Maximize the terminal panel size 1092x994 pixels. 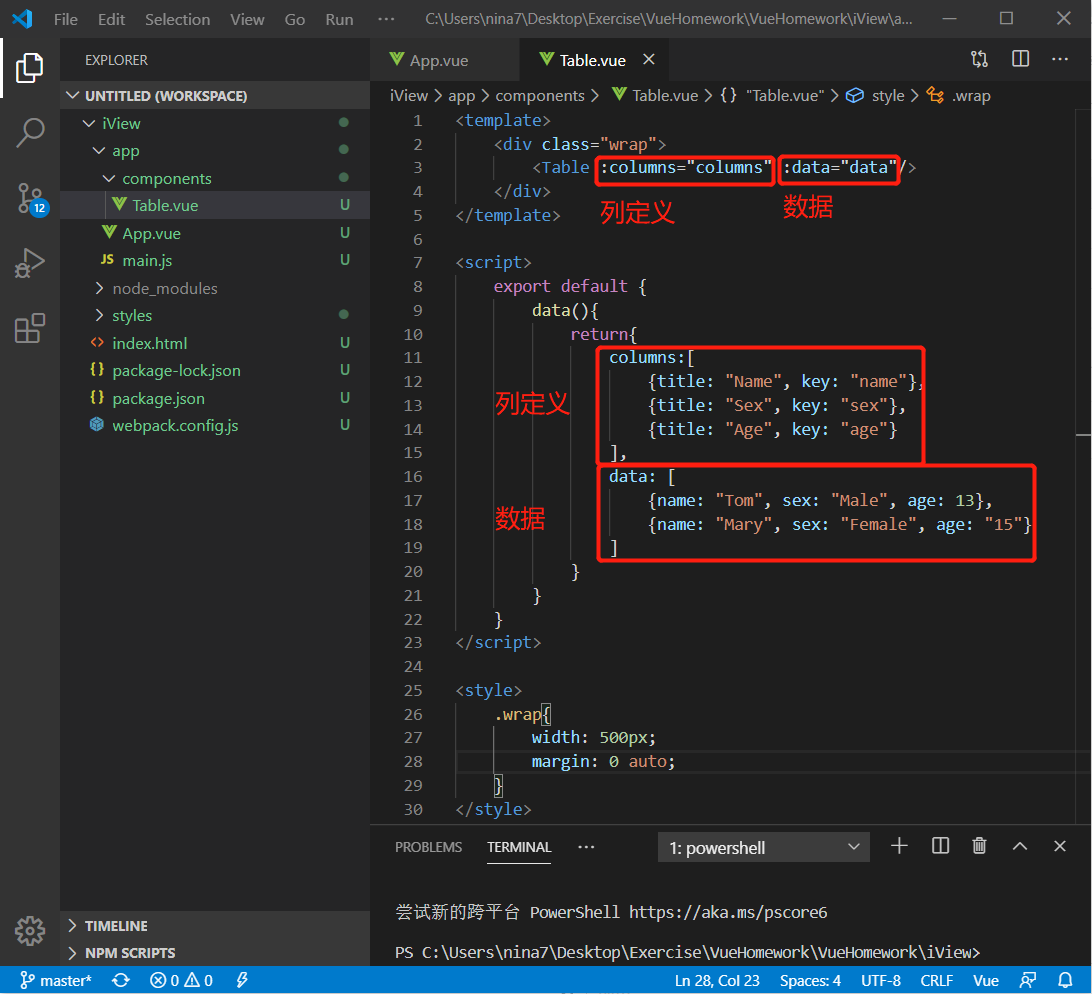point(1020,846)
